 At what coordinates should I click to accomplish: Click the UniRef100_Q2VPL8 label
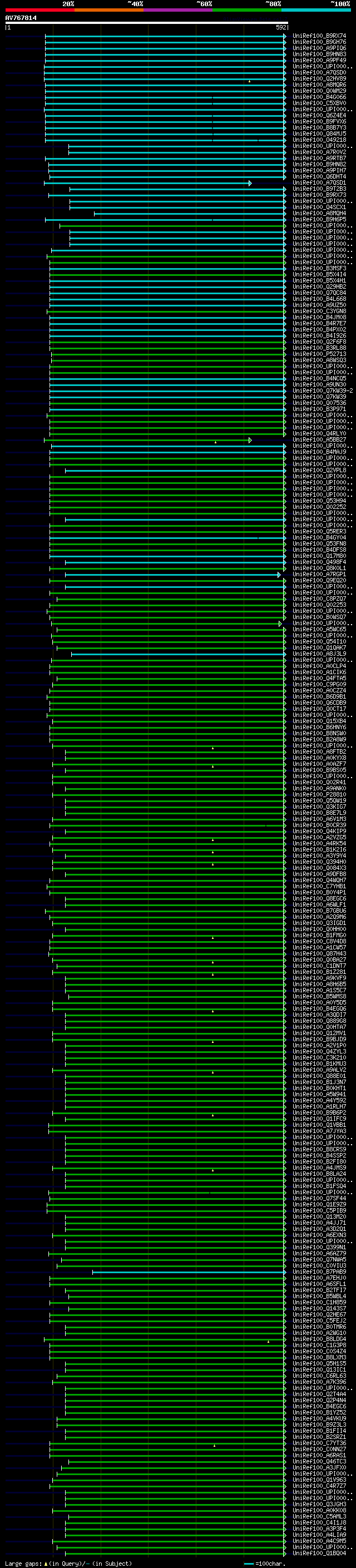(319, 470)
